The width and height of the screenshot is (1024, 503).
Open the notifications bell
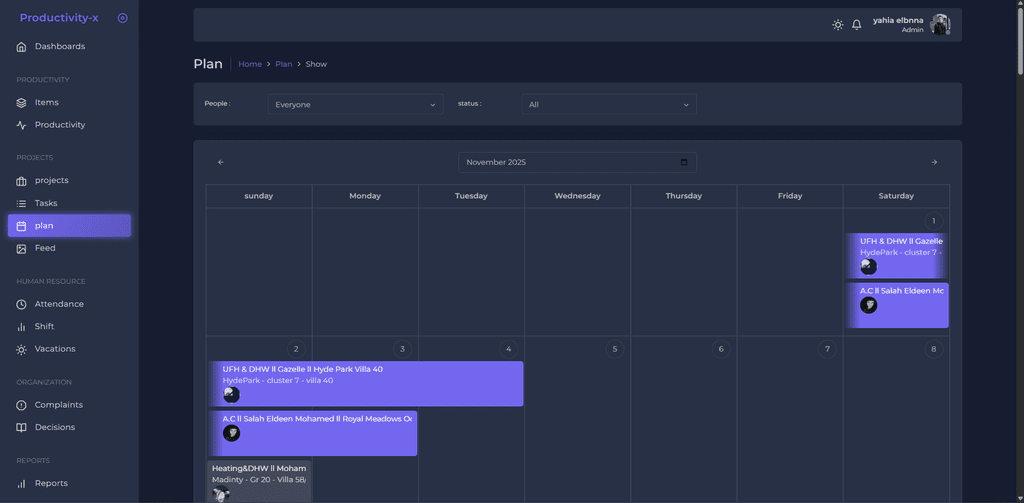(x=857, y=25)
